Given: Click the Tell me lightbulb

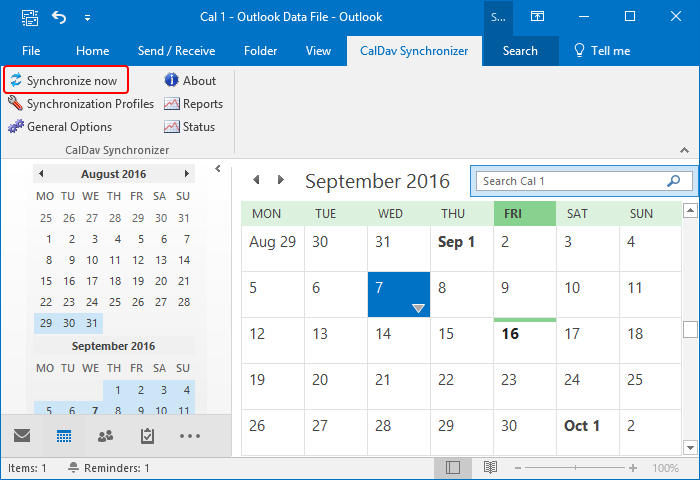Looking at the screenshot, I should point(579,50).
